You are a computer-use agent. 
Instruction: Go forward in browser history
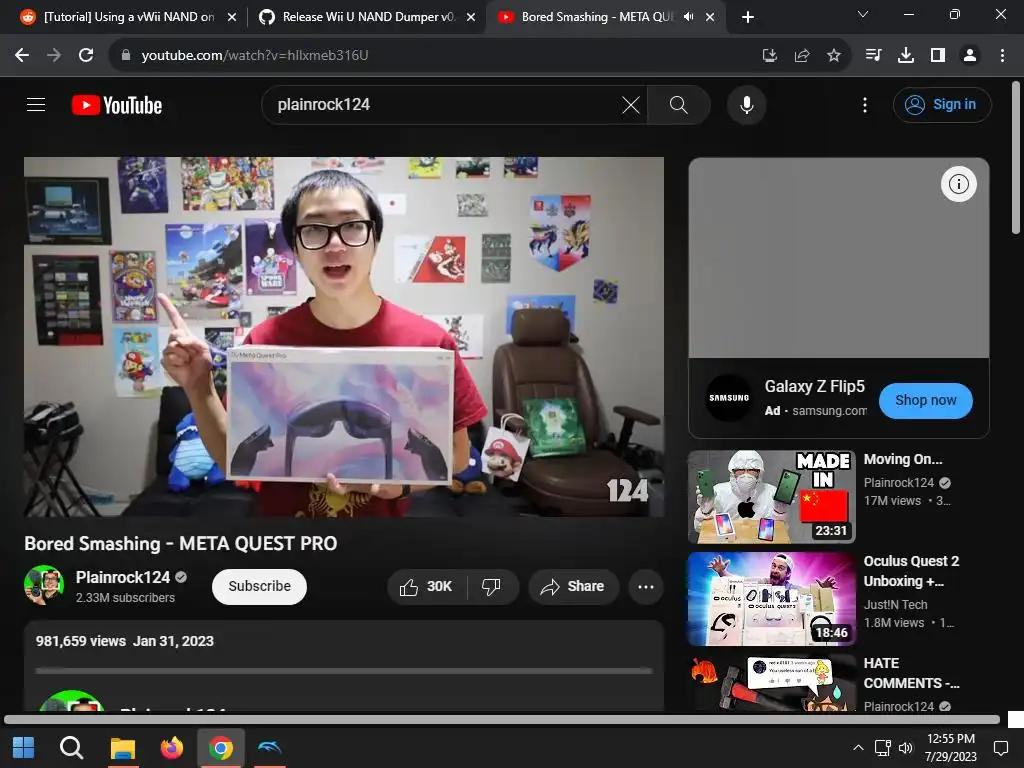click(x=54, y=56)
